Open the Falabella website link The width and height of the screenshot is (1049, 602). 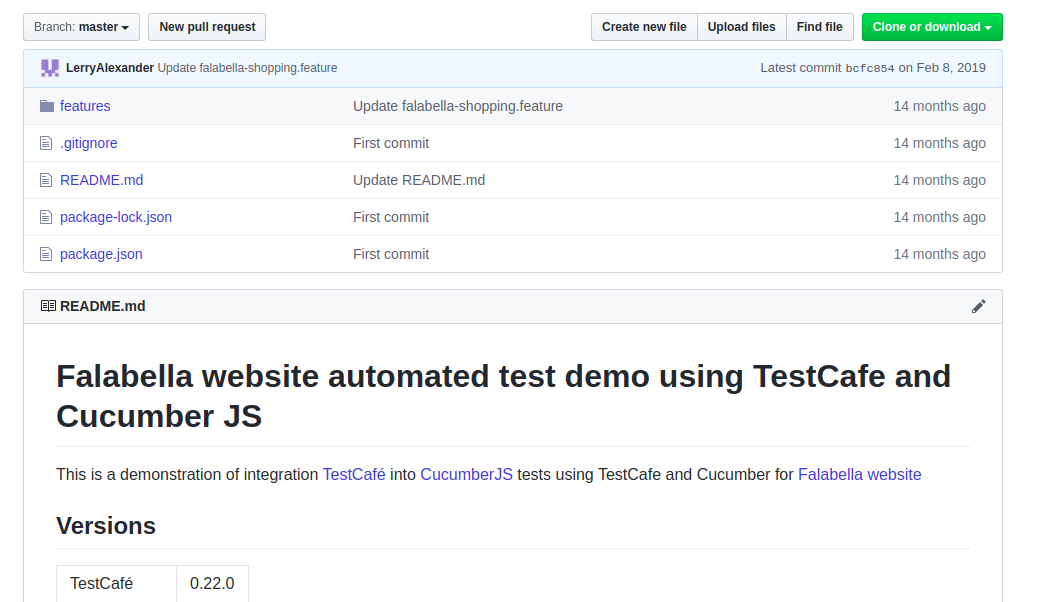[859, 474]
